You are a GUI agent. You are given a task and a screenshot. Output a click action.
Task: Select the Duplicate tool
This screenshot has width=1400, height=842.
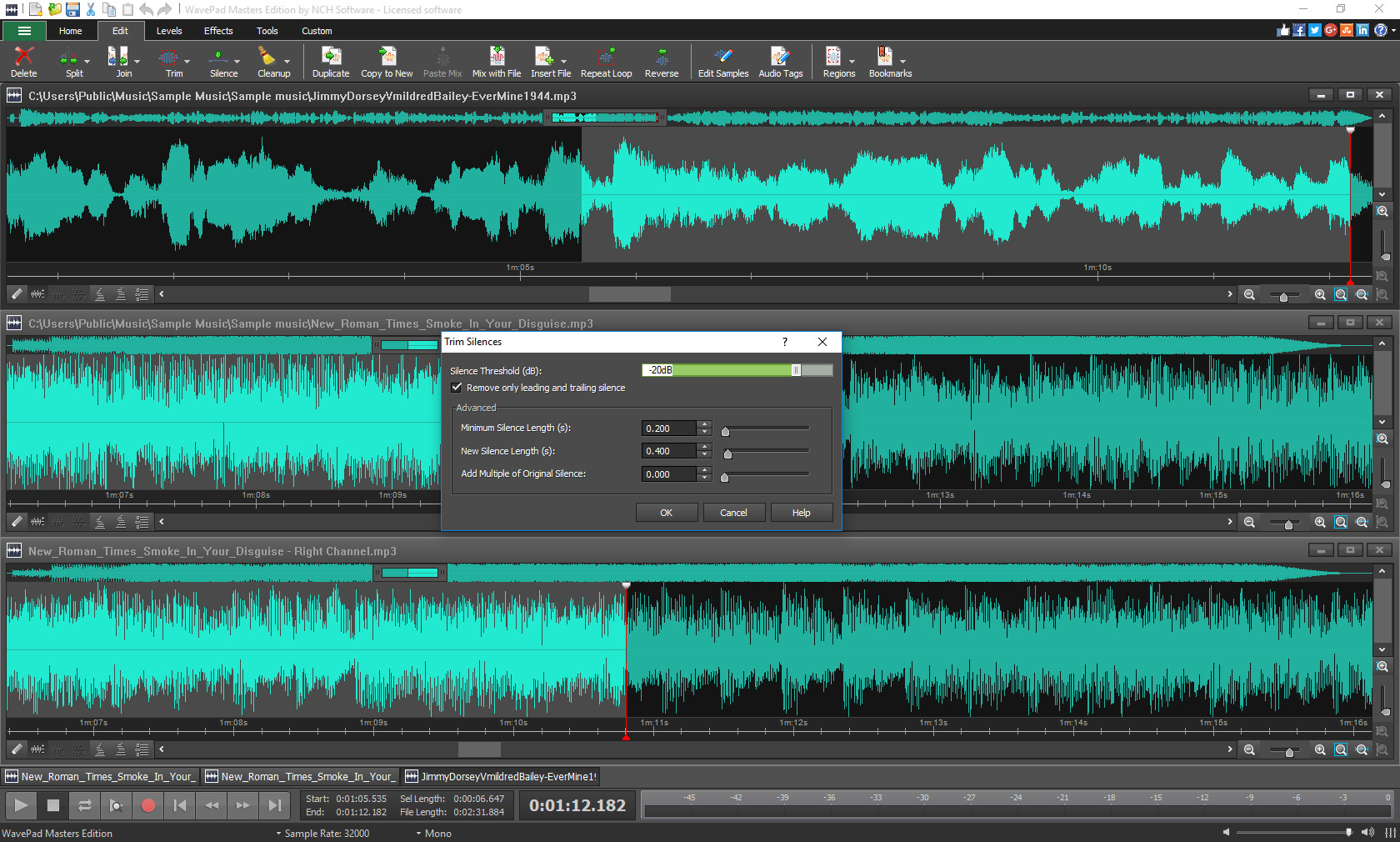(x=330, y=58)
